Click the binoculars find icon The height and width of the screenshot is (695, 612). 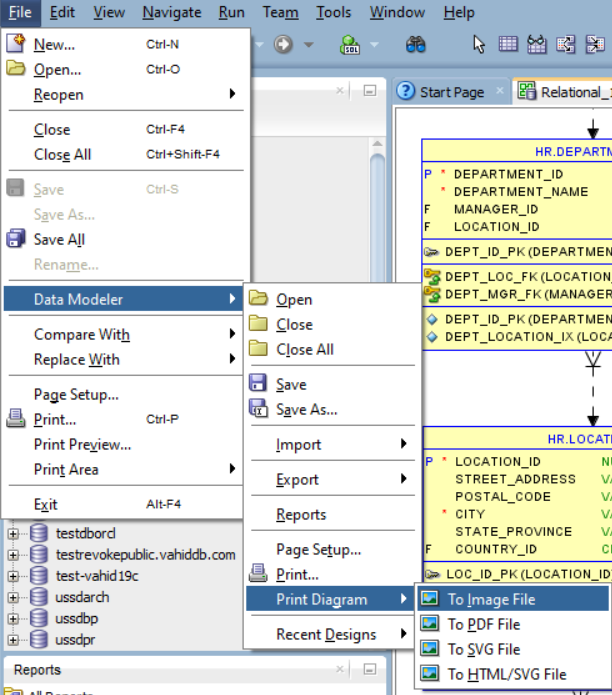click(415, 45)
